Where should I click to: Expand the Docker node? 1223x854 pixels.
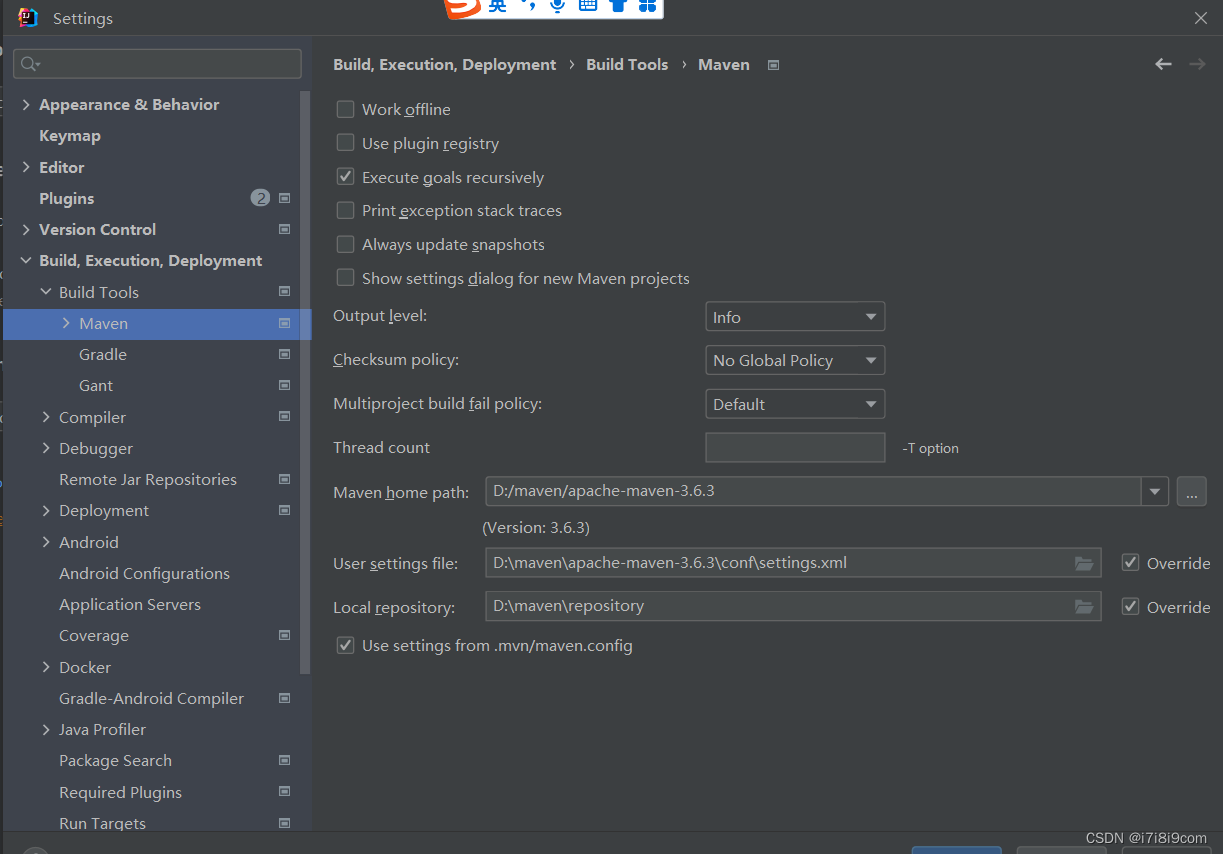coord(46,667)
